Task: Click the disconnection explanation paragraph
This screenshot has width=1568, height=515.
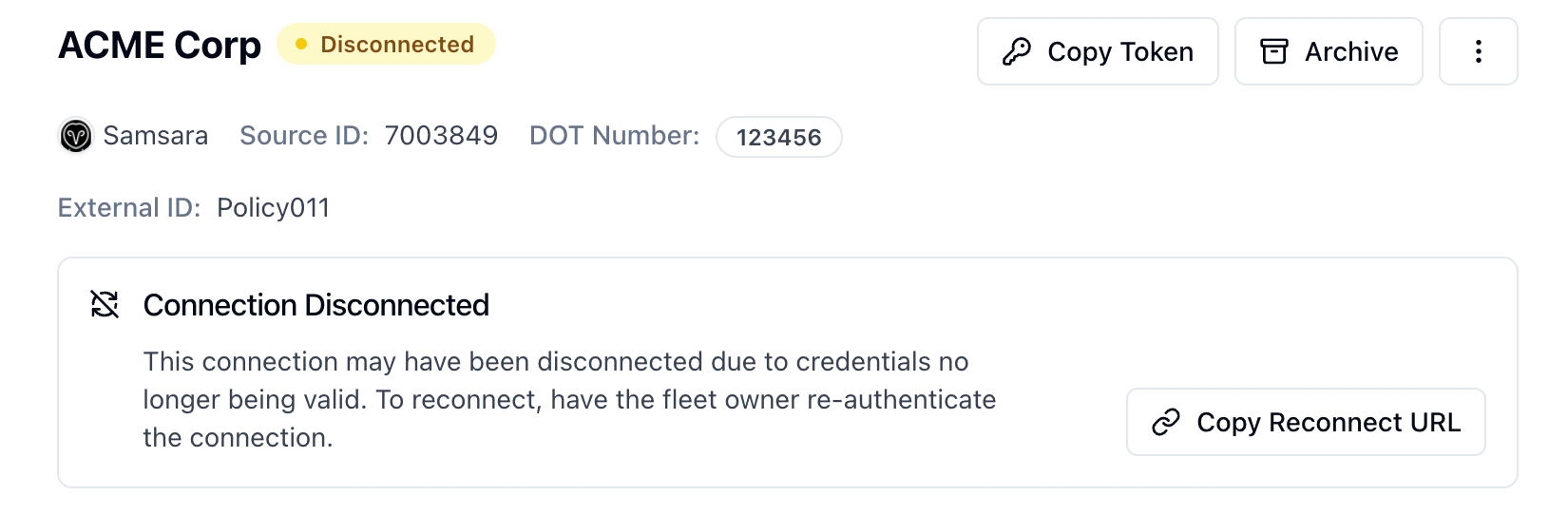Action: [569, 399]
